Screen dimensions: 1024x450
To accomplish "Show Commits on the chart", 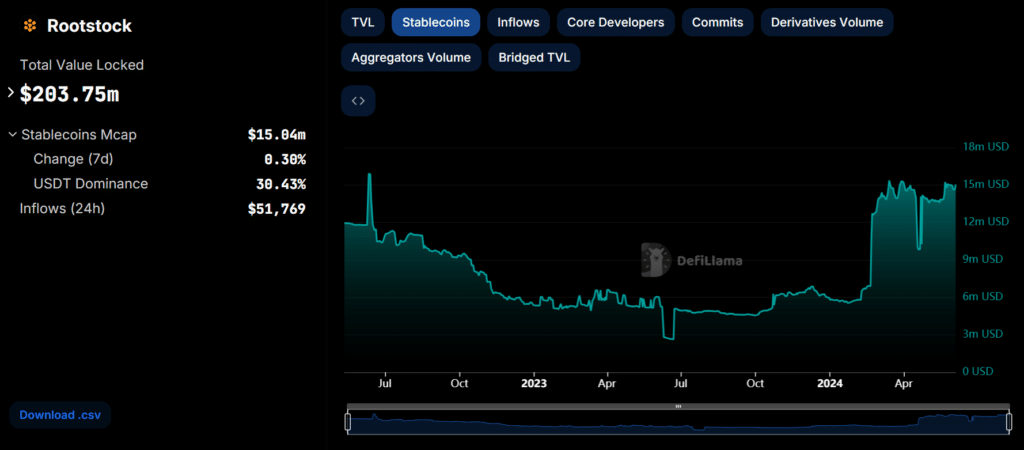I will [x=716, y=22].
